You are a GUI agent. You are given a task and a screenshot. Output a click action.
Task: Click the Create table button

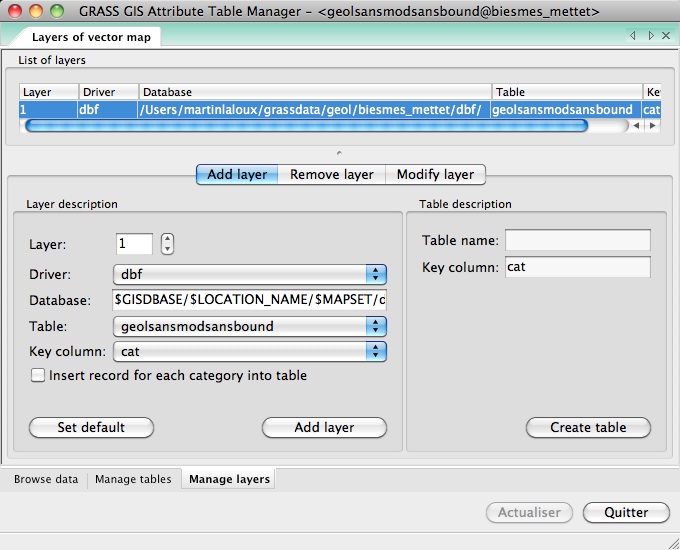(588, 427)
